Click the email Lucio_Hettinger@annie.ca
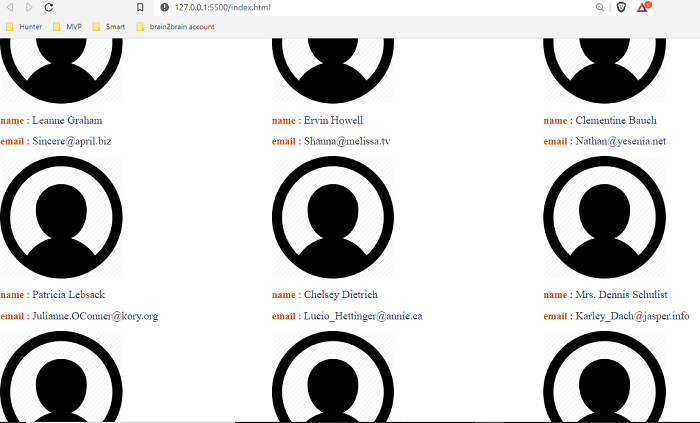 (363, 316)
